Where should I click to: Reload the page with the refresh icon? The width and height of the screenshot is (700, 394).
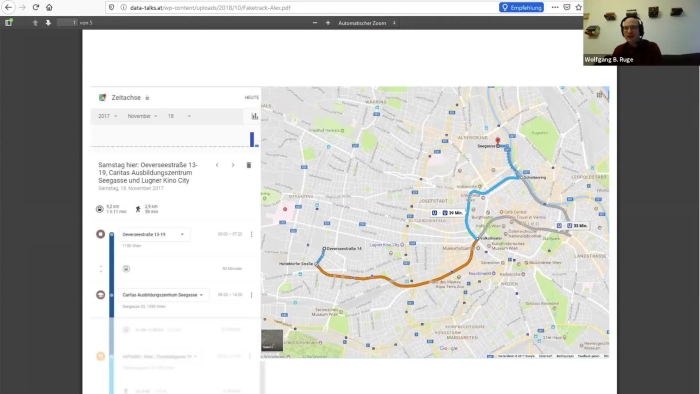(36, 8)
